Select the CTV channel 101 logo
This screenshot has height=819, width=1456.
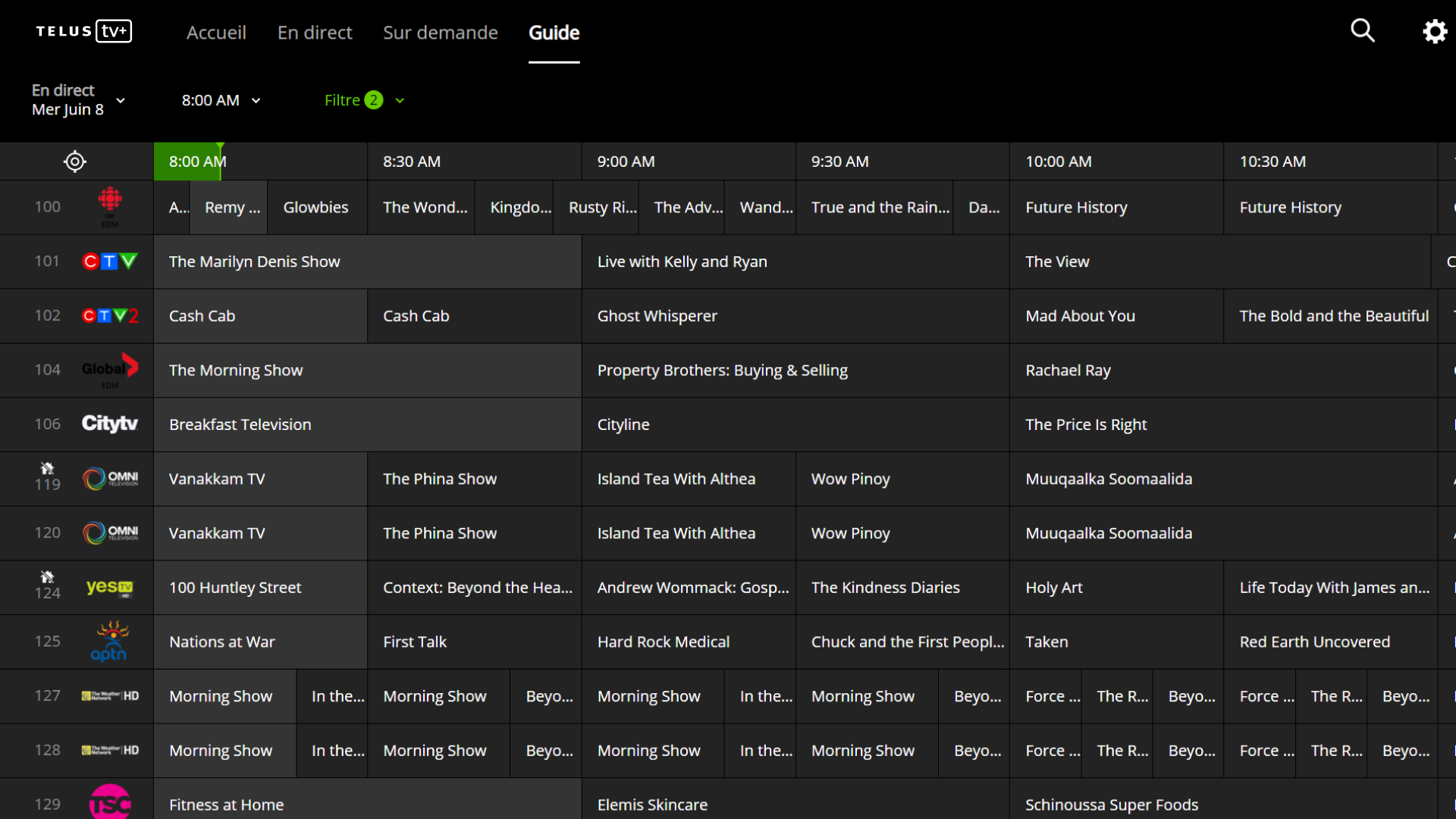tap(110, 262)
